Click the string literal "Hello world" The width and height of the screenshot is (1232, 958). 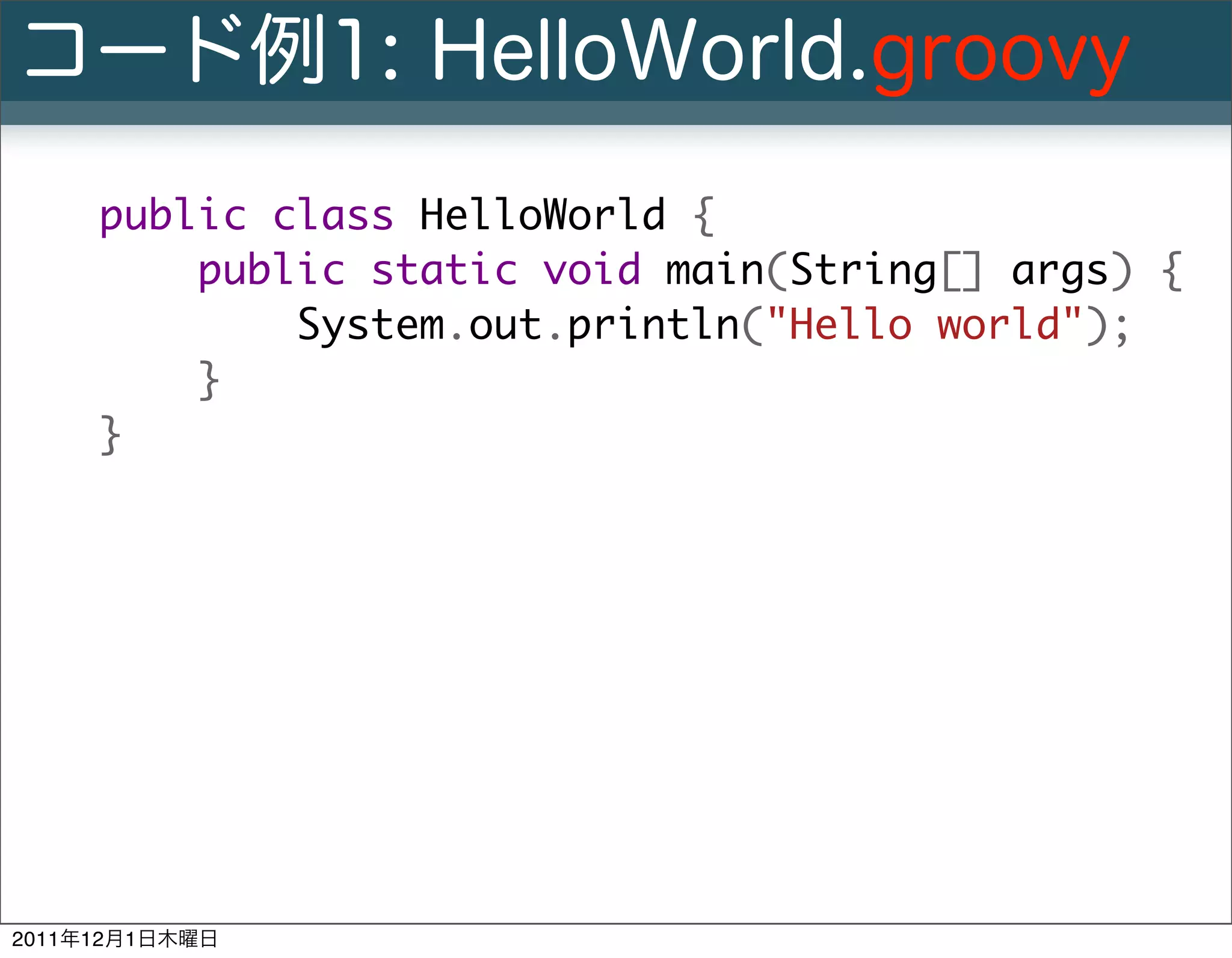click(x=925, y=324)
